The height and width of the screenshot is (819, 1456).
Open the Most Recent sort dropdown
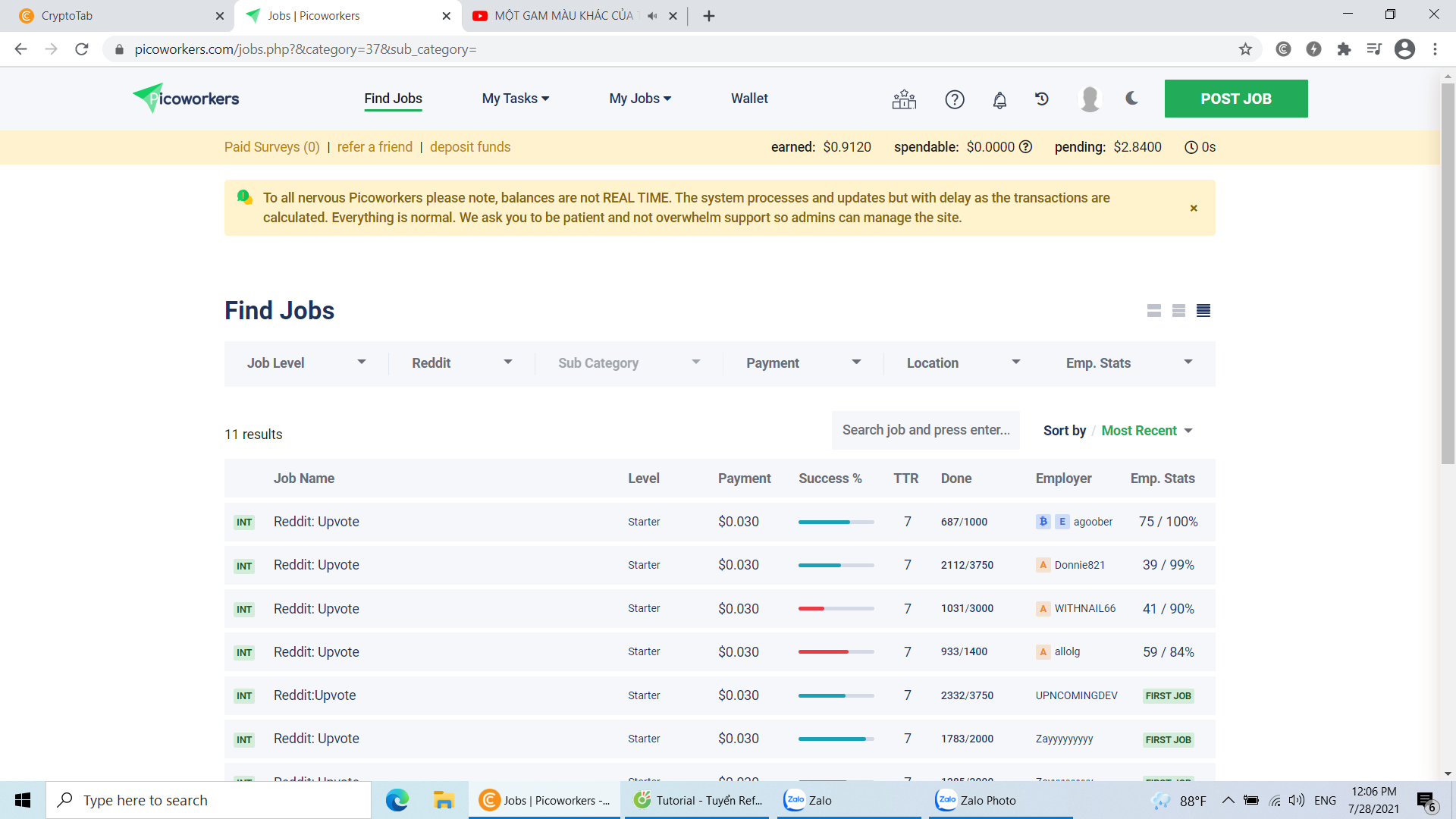(1147, 431)
